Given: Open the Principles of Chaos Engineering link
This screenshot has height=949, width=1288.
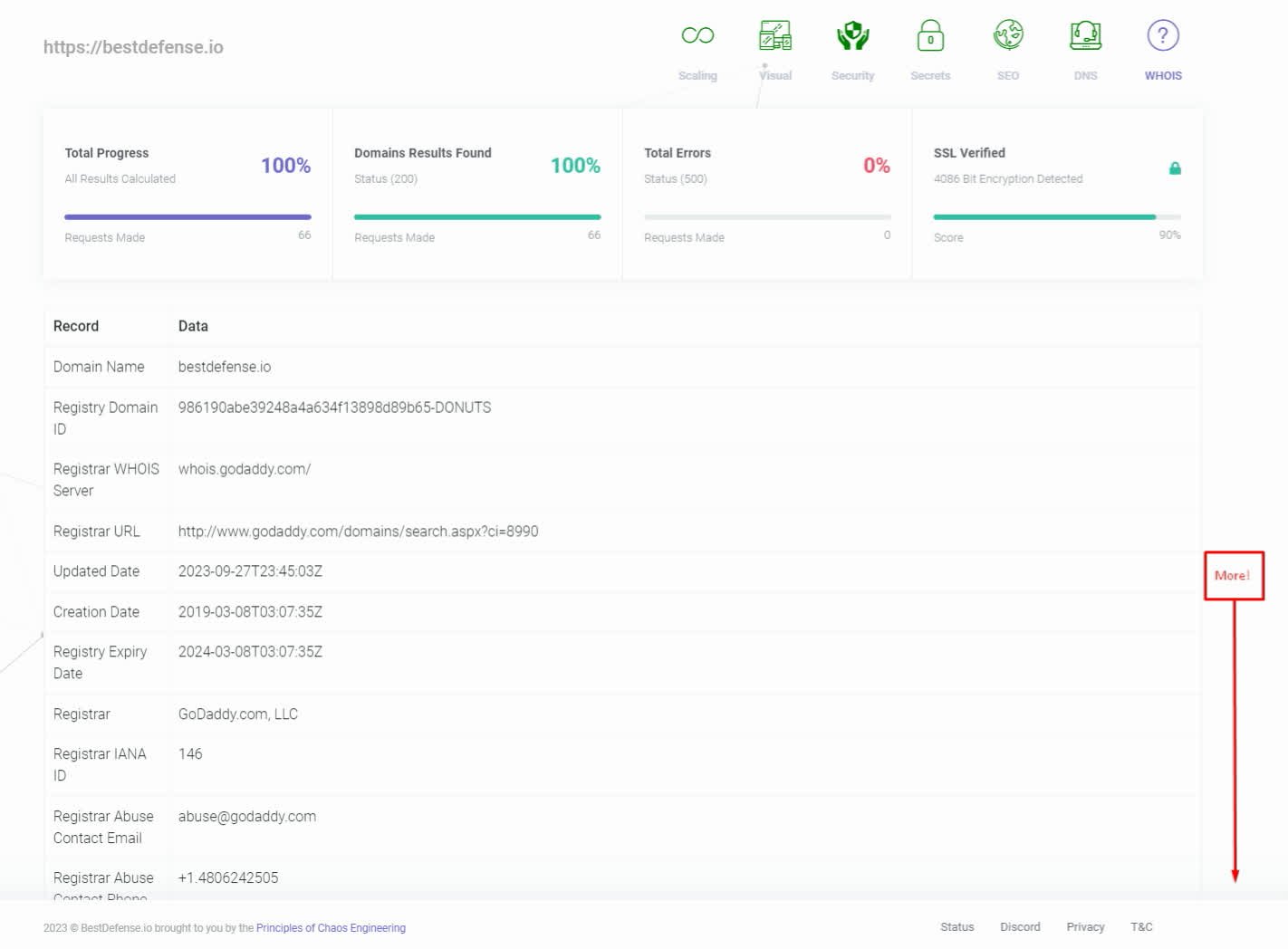Looking at the screenshot, I should click(x=331, y=928).
